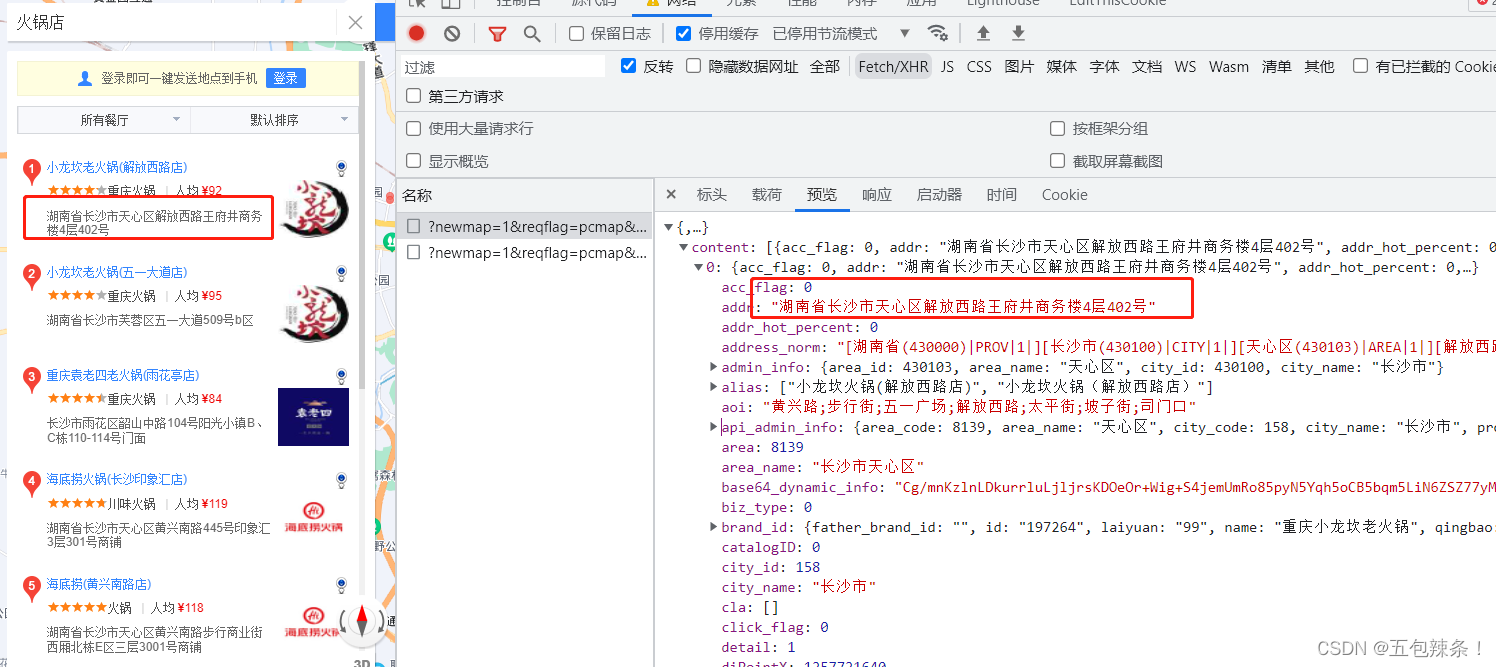Click red marker number 3
Image resolution: width=1496 pixels, height=667 pixels.
31,379
